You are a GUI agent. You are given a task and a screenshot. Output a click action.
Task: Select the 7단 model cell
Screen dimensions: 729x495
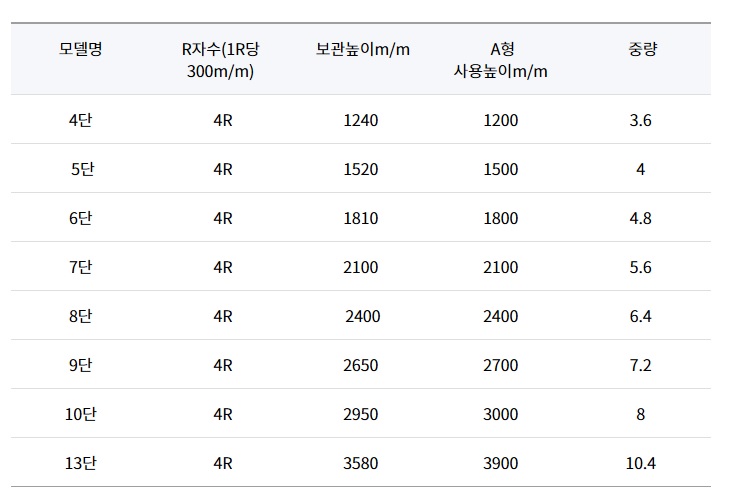click(80, 267)
